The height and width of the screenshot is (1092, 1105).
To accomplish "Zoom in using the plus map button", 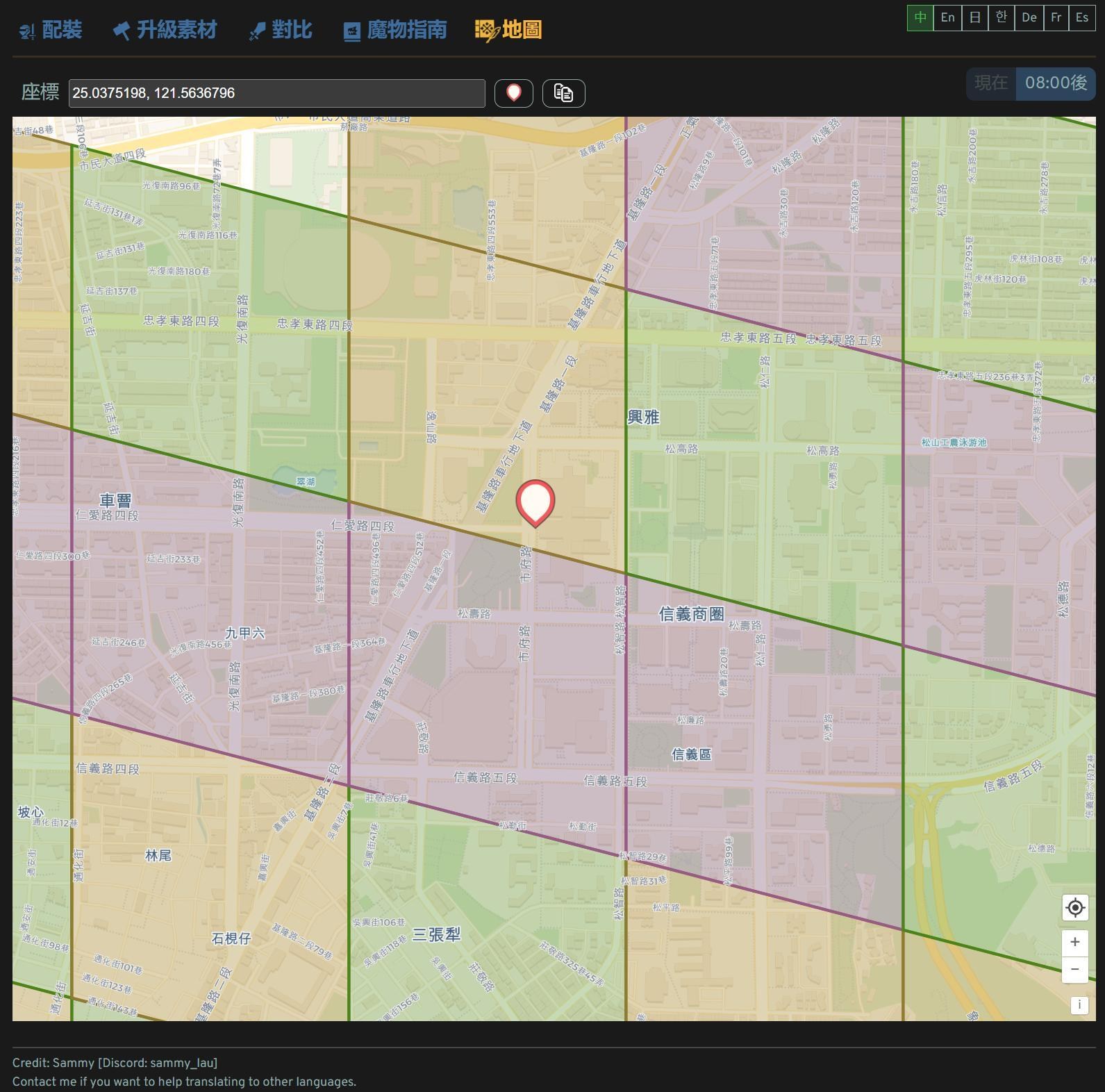I will 1074,942.
